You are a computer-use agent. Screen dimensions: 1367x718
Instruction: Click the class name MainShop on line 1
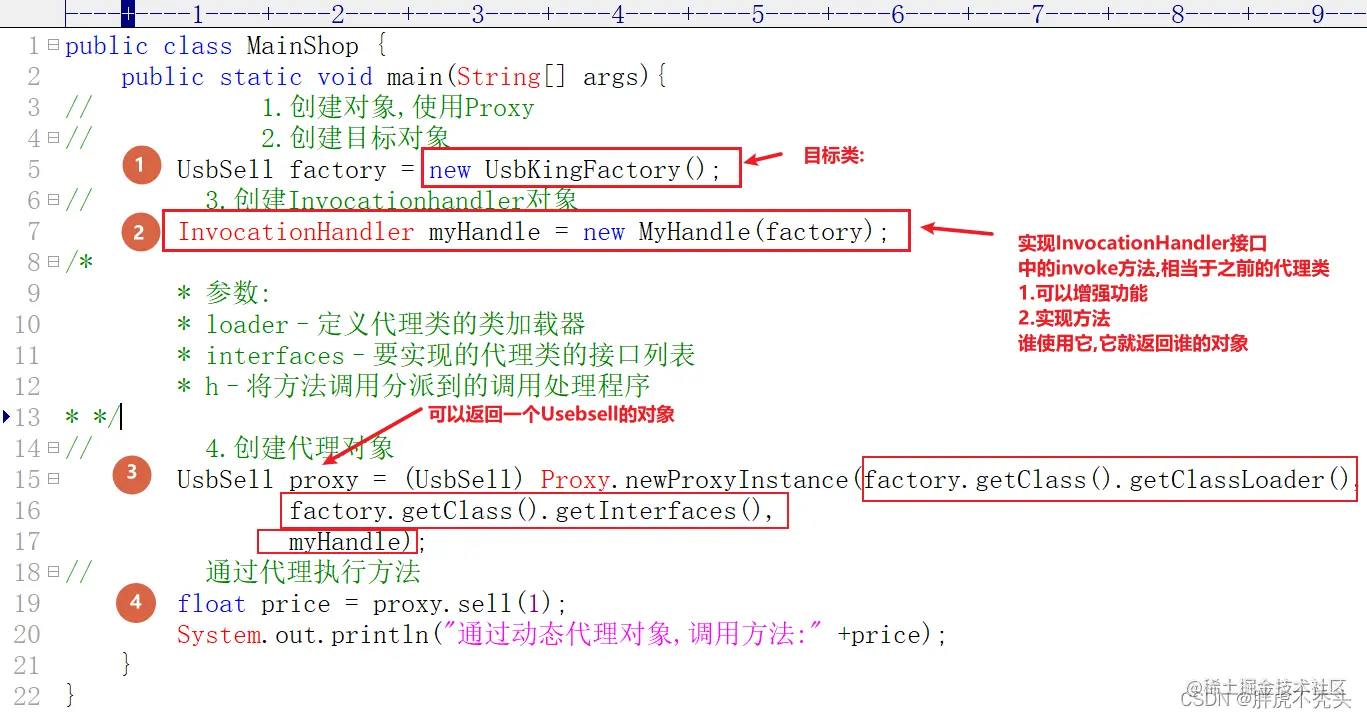pos(302,46)
